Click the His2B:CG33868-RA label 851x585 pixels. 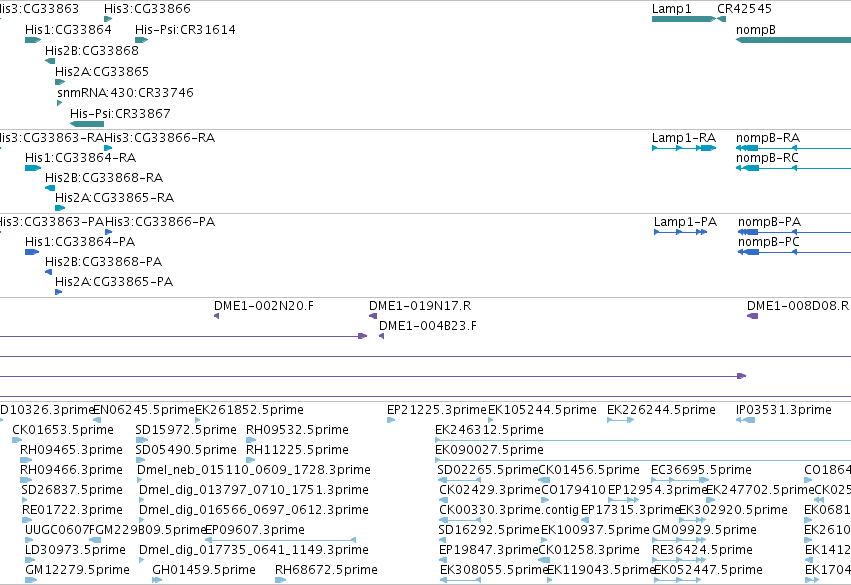coord(104,177)
